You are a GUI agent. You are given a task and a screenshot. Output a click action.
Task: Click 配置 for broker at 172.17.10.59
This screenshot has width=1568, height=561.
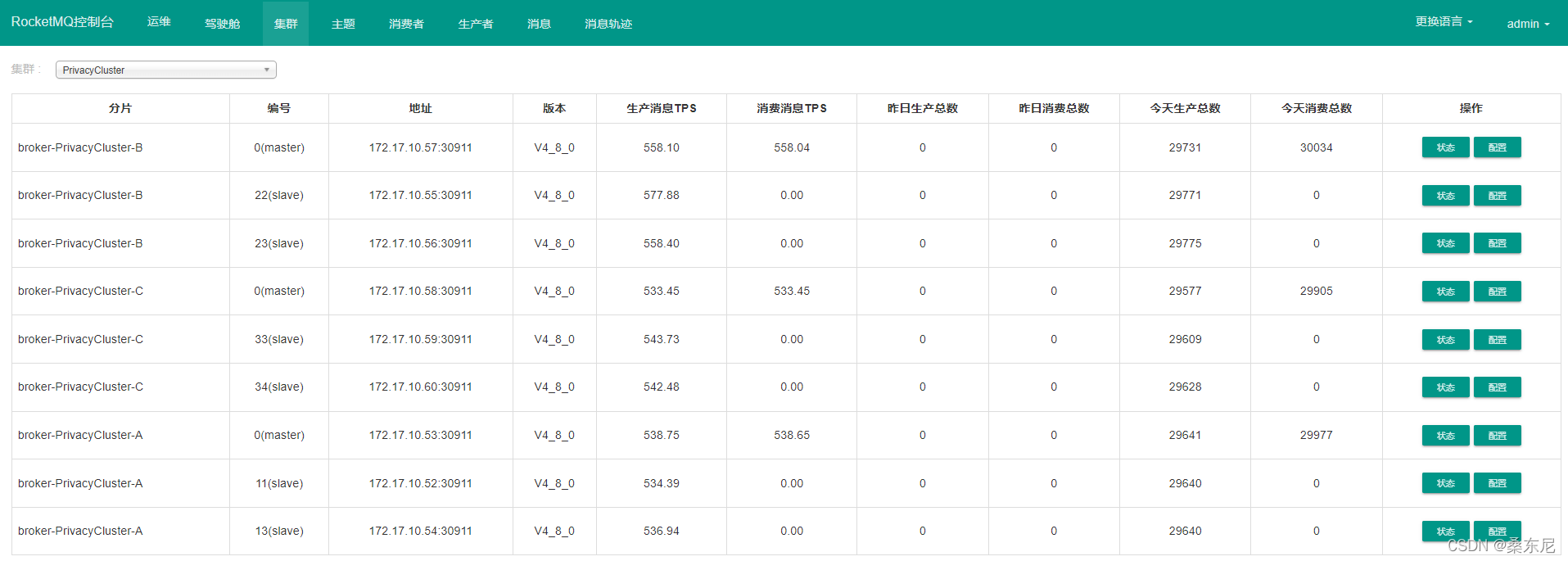click(1497, 340)
